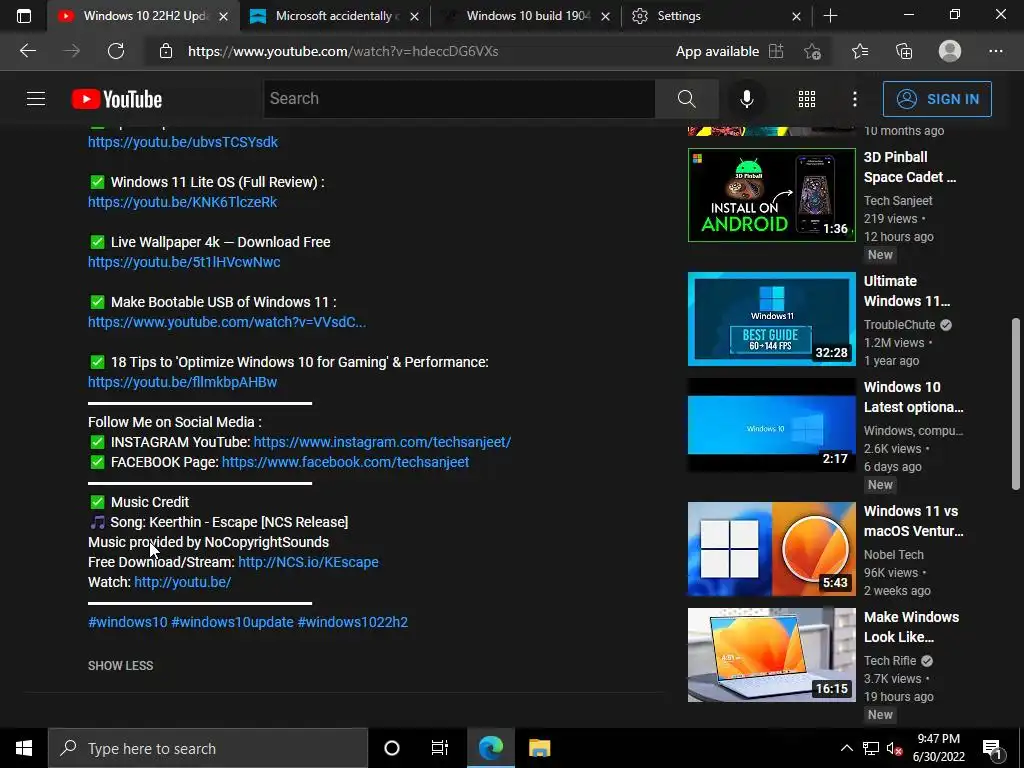This screenshot has height=768, width=1024.
Task: Open the Make Bootable USB youtube.com link
Action: click(227, 322)
